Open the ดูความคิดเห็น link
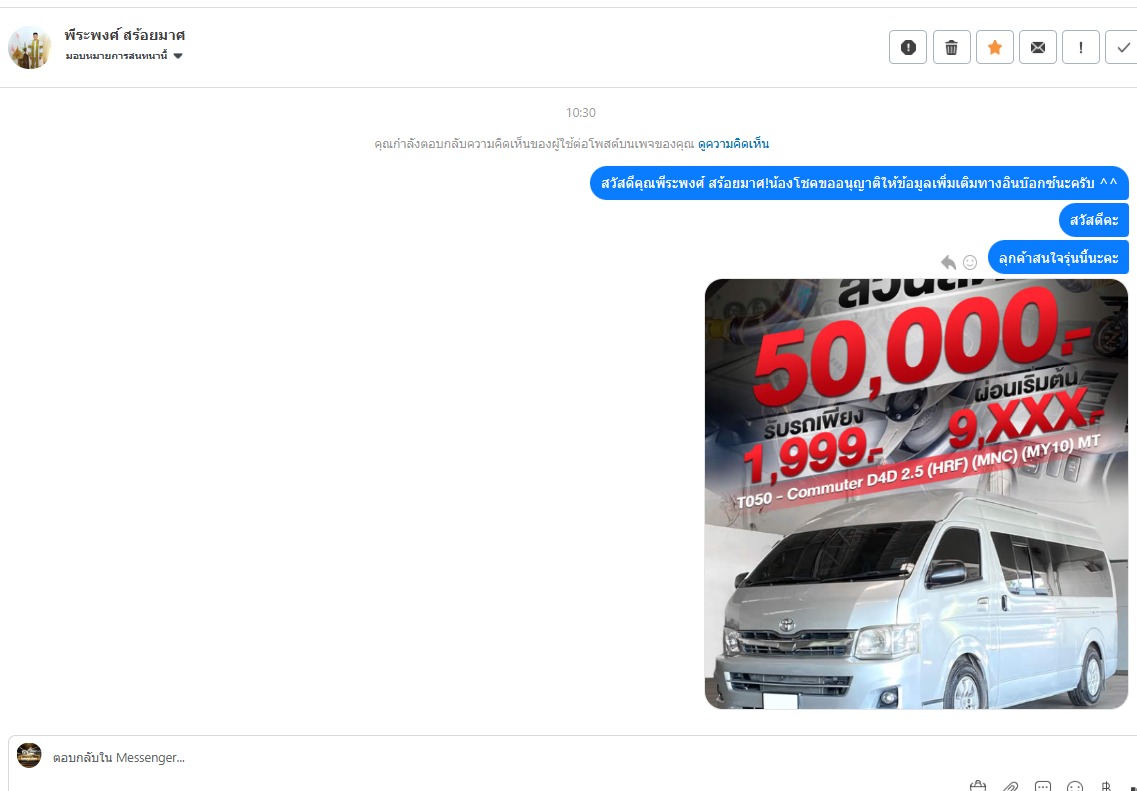Viewport: 1137px width, 791px height. click(733, 144)
